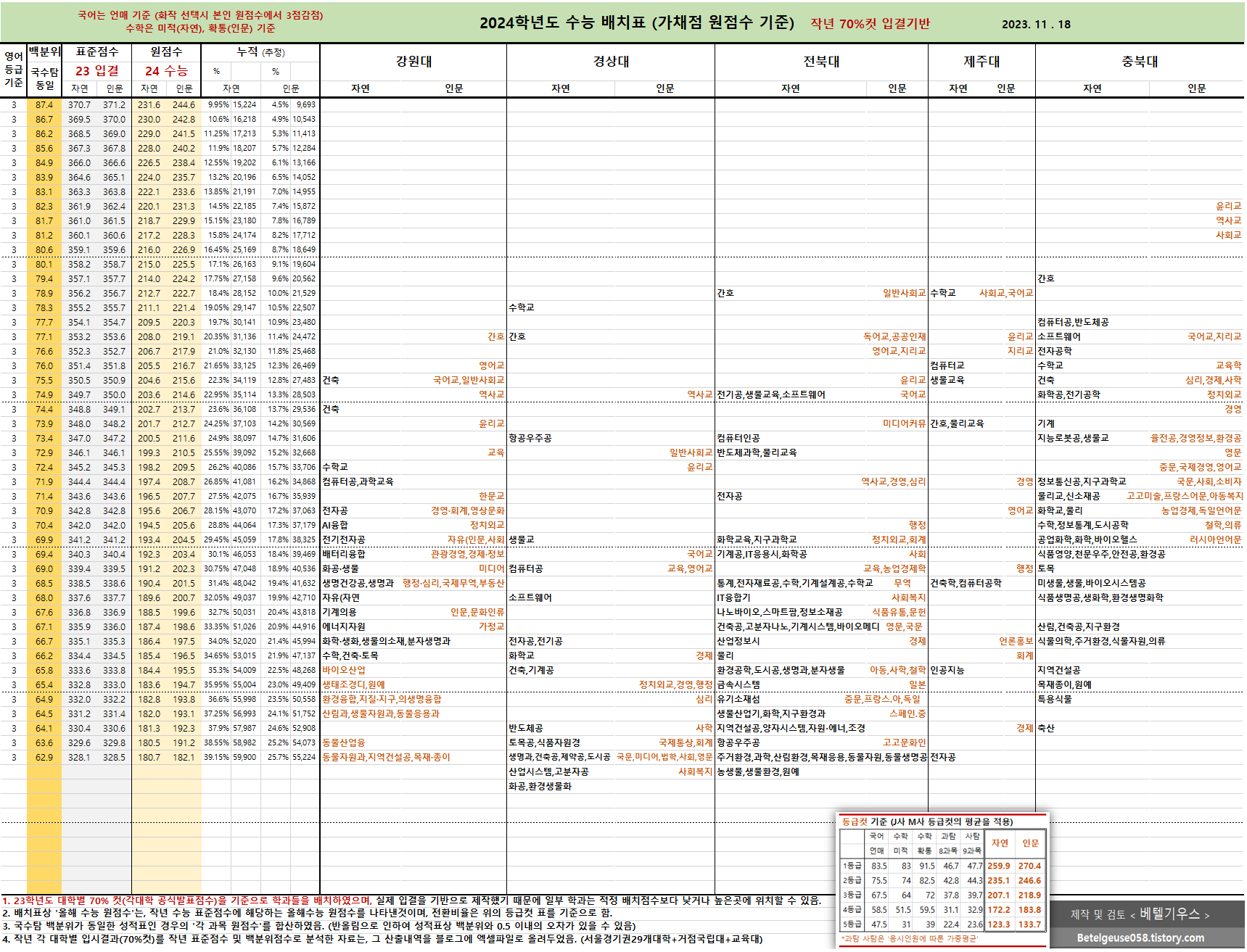Select the grade-cut value 133.7

point(1029,924)
